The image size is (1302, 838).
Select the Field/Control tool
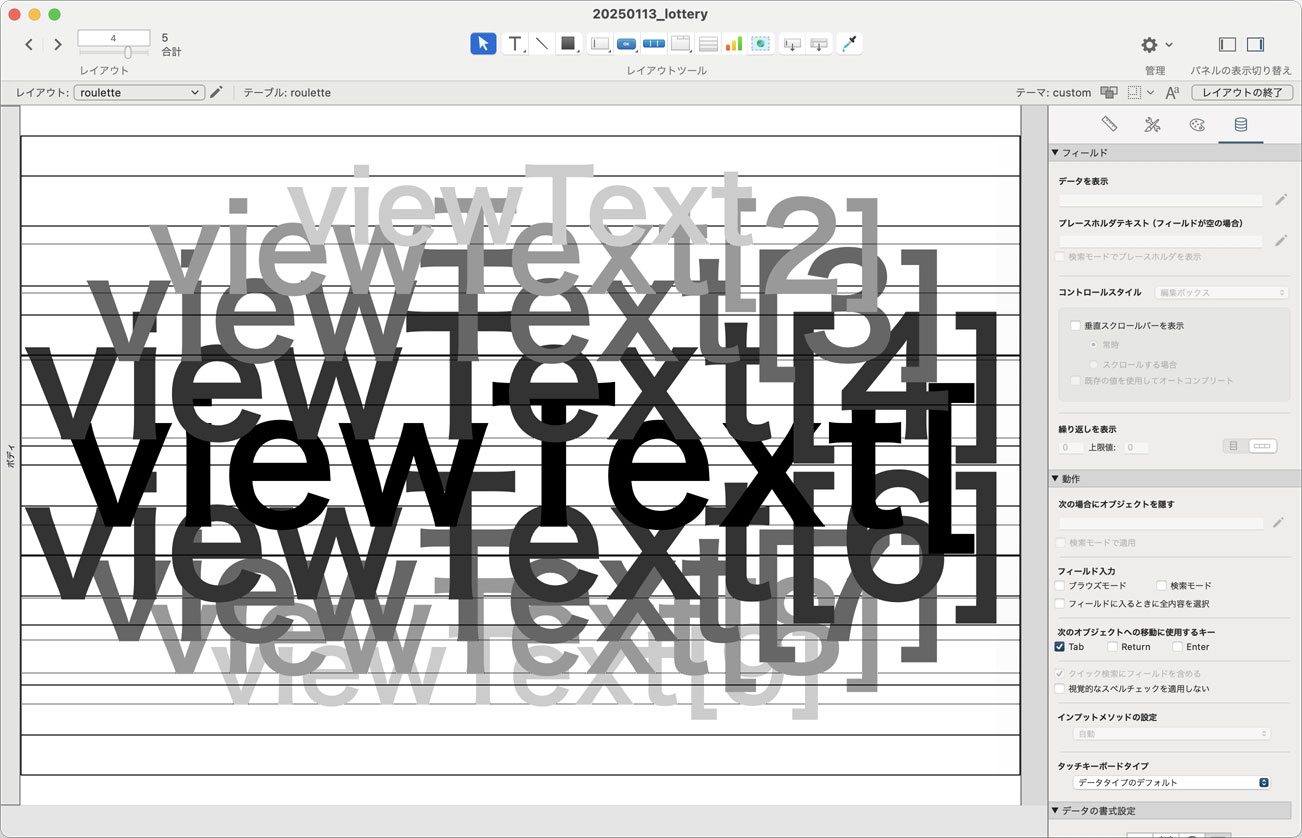[600, 43]
